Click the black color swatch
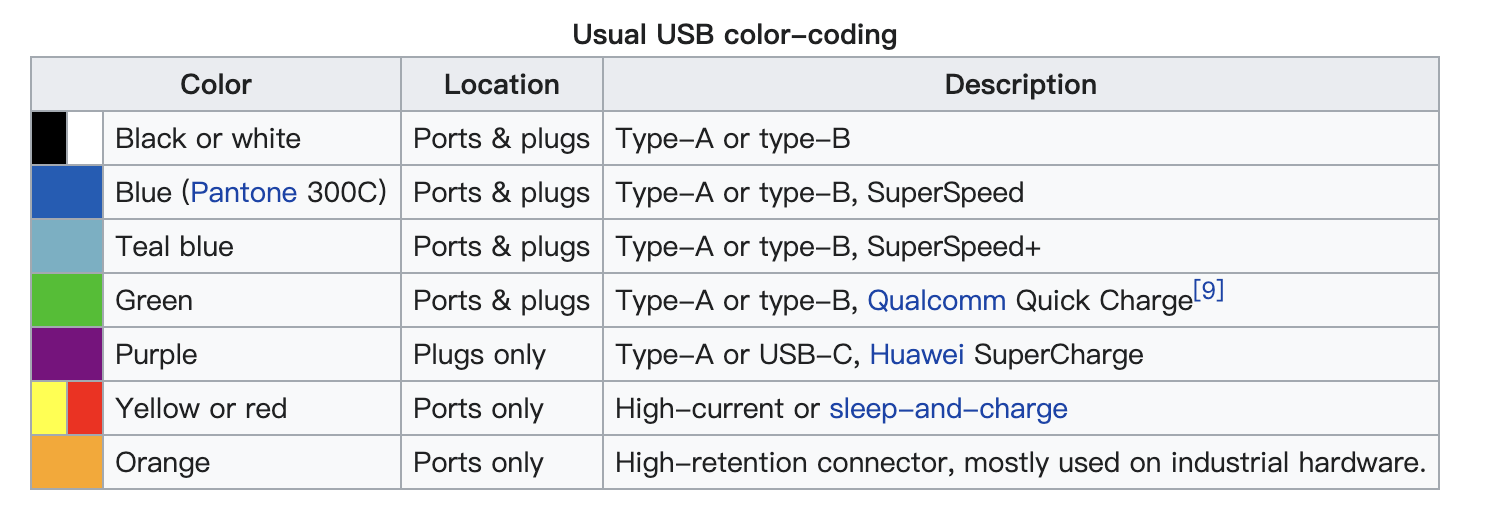 pyautogui.click(x=49, y=138)
